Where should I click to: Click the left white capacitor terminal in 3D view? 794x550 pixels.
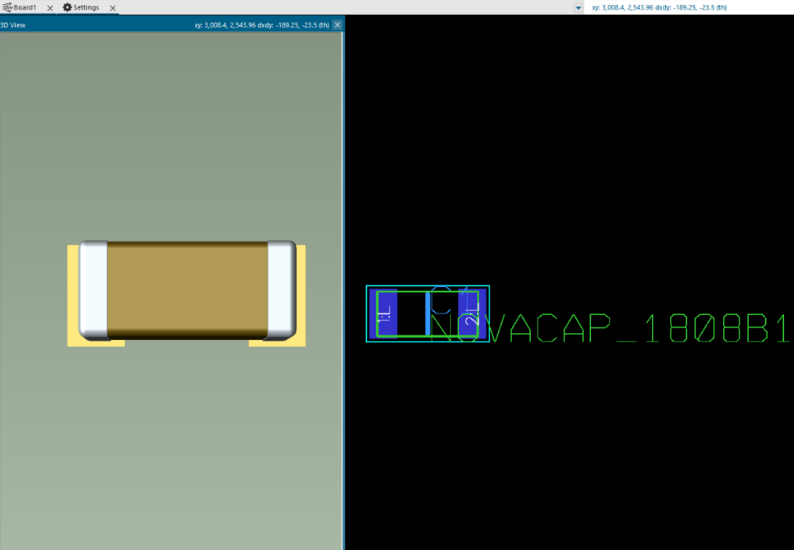point(94,290)
